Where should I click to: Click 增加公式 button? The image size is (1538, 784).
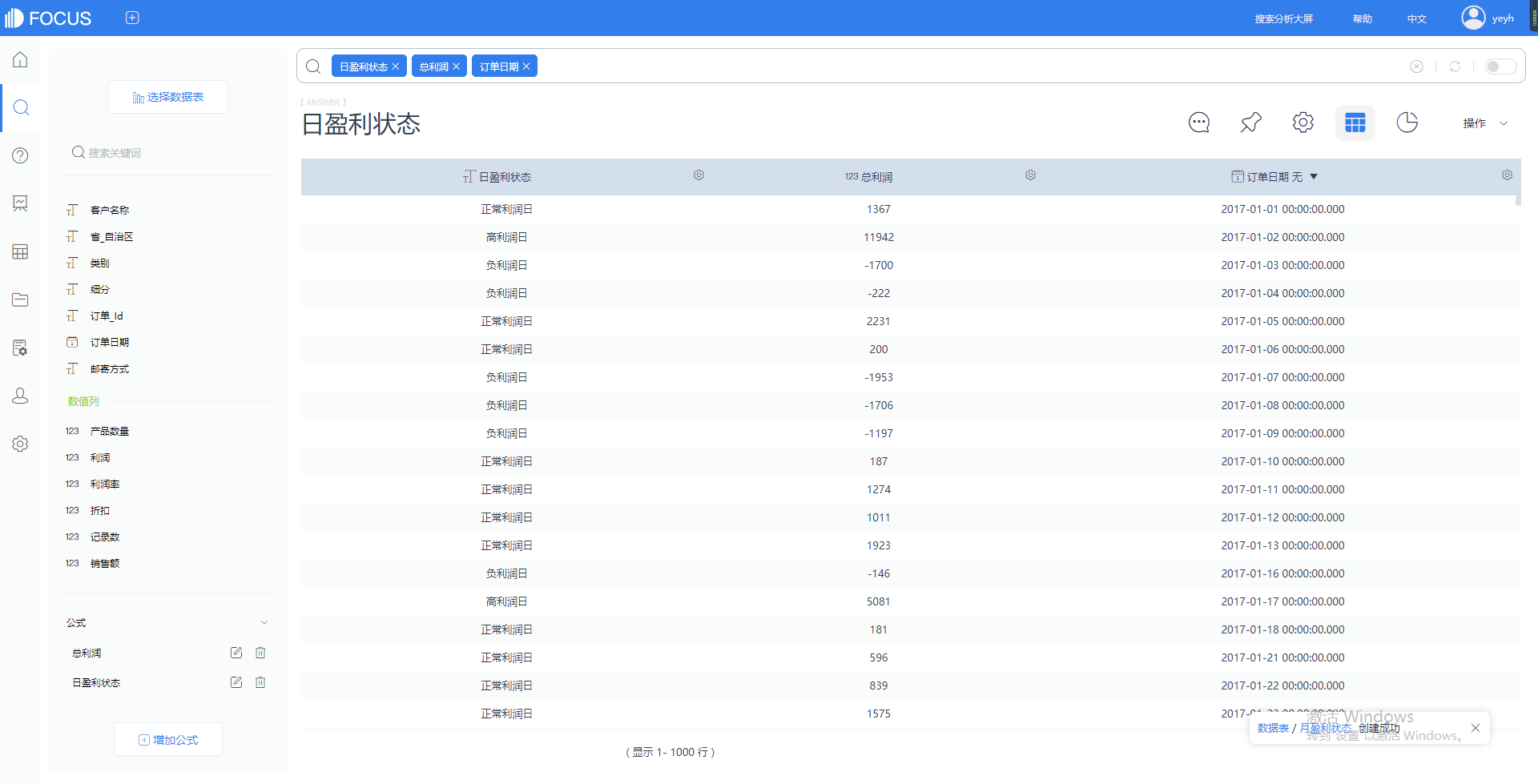[168, 739]
